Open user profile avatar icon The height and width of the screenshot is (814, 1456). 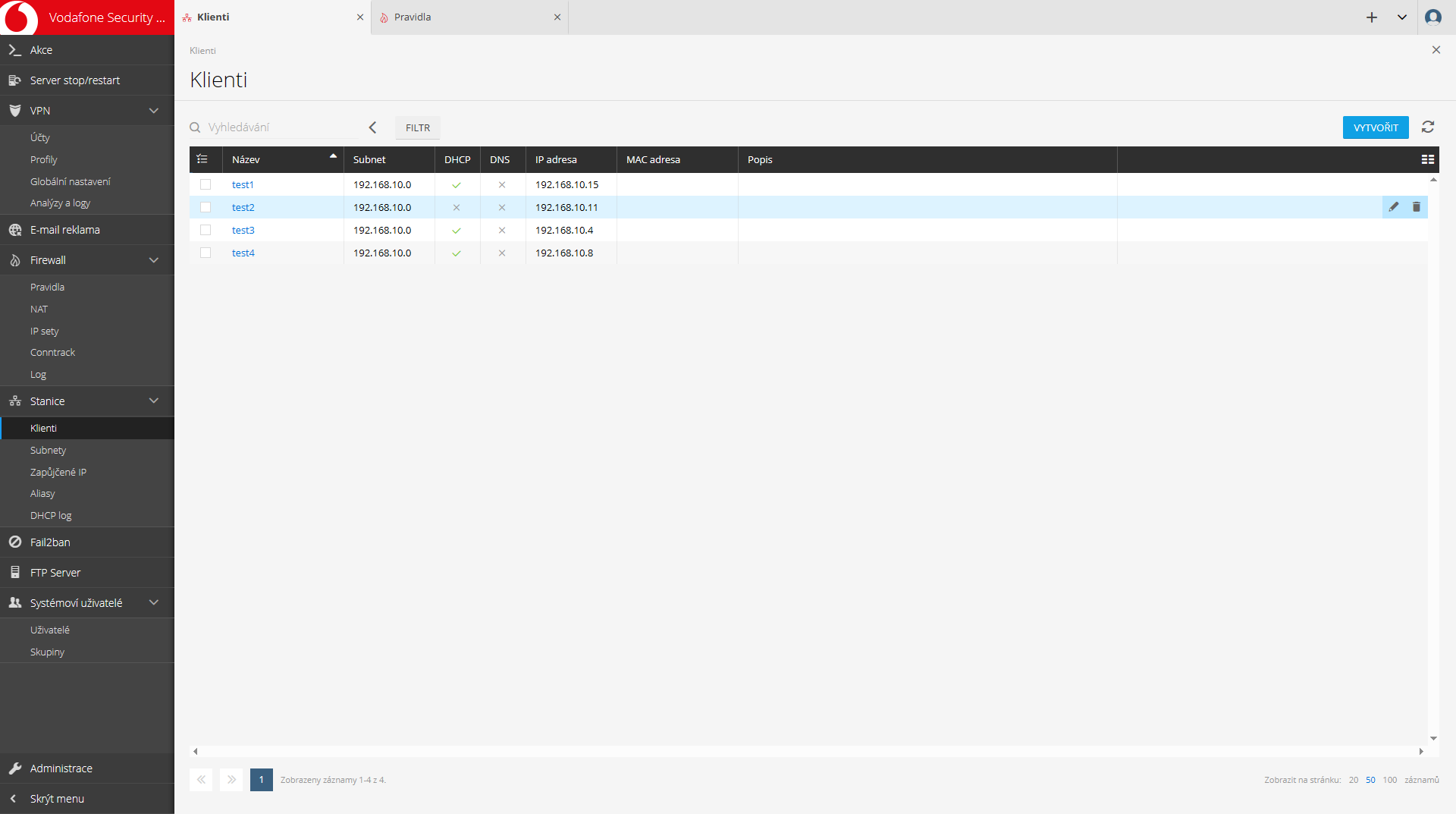(1433, 17)
